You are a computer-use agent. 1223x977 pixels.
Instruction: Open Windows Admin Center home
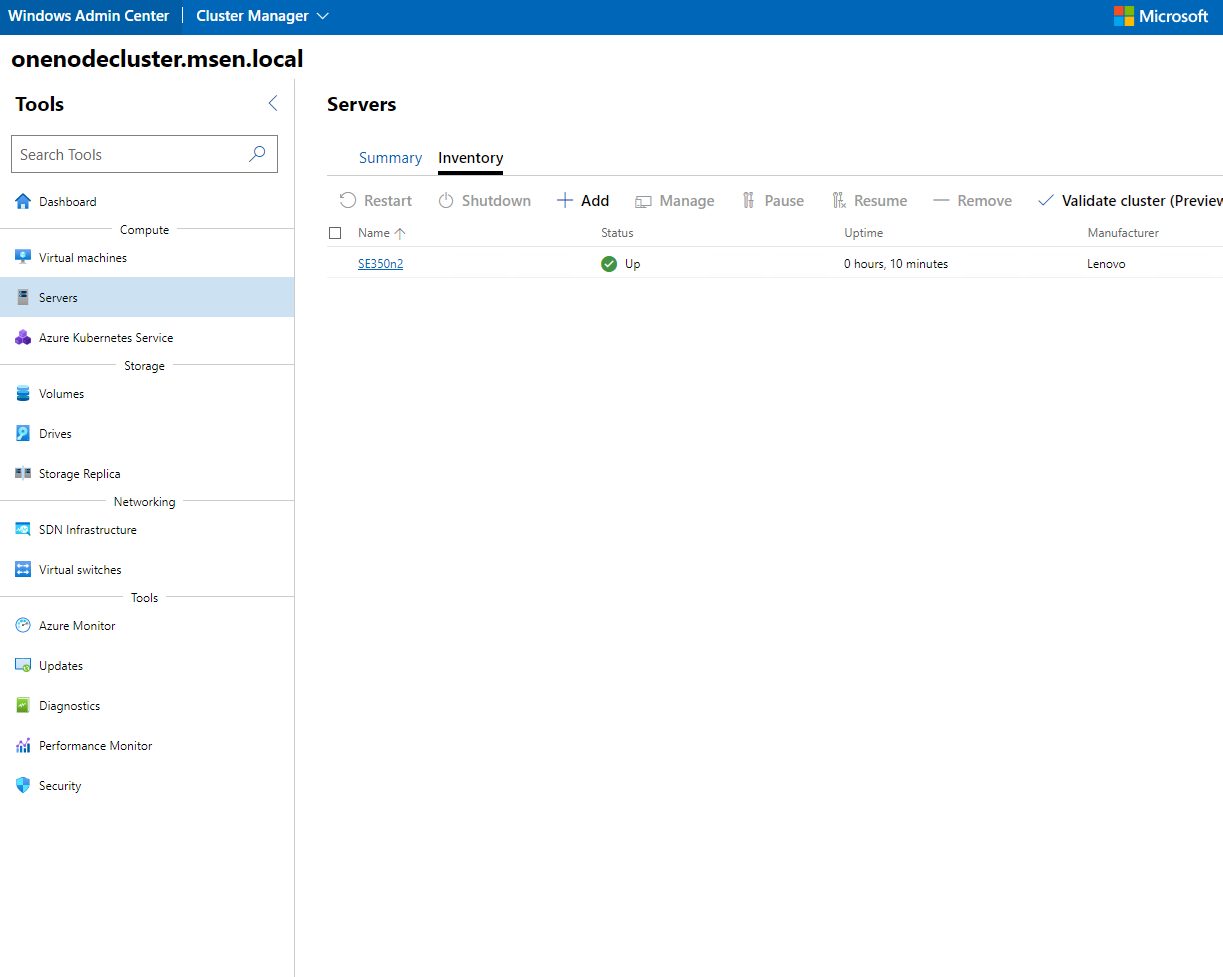(x=88, y=15)
